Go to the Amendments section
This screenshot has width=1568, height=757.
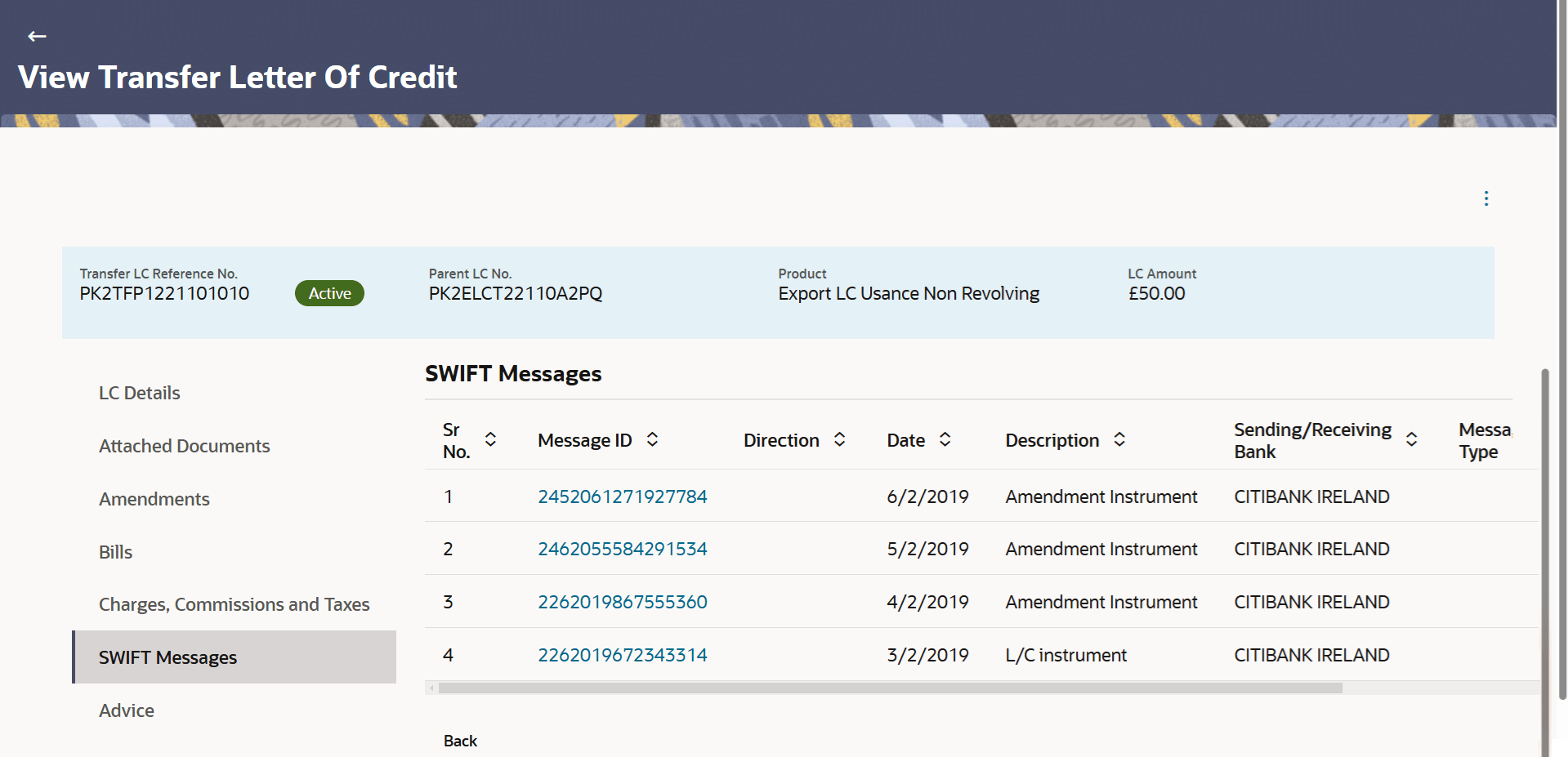(x=154, y=499)
